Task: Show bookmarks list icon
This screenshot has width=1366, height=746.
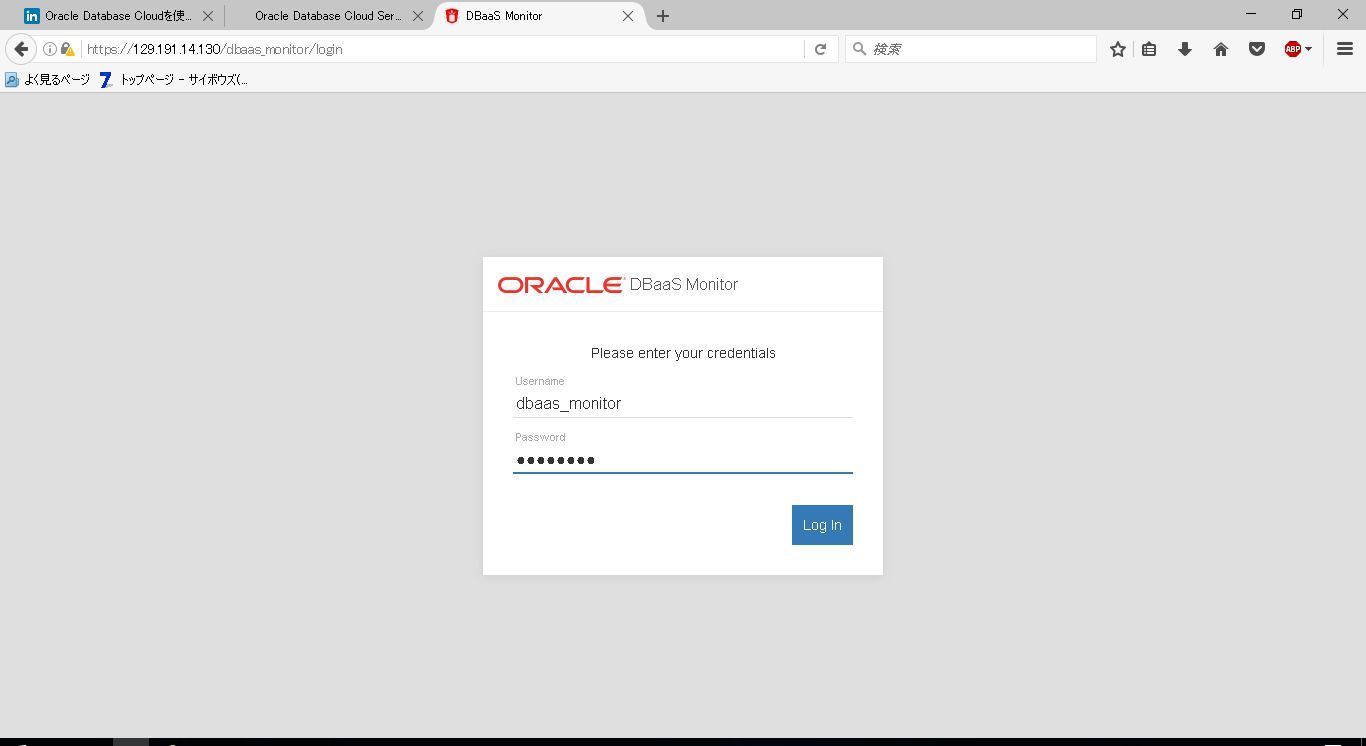Action: [x=1149, y=49]
